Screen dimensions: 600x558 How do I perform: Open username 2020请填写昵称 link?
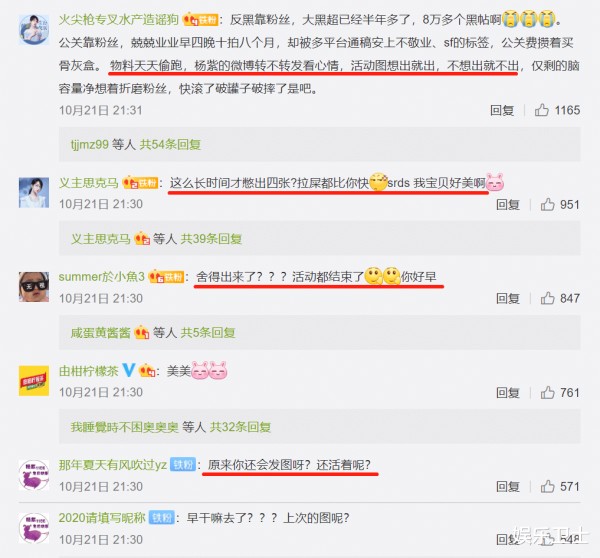102,518
